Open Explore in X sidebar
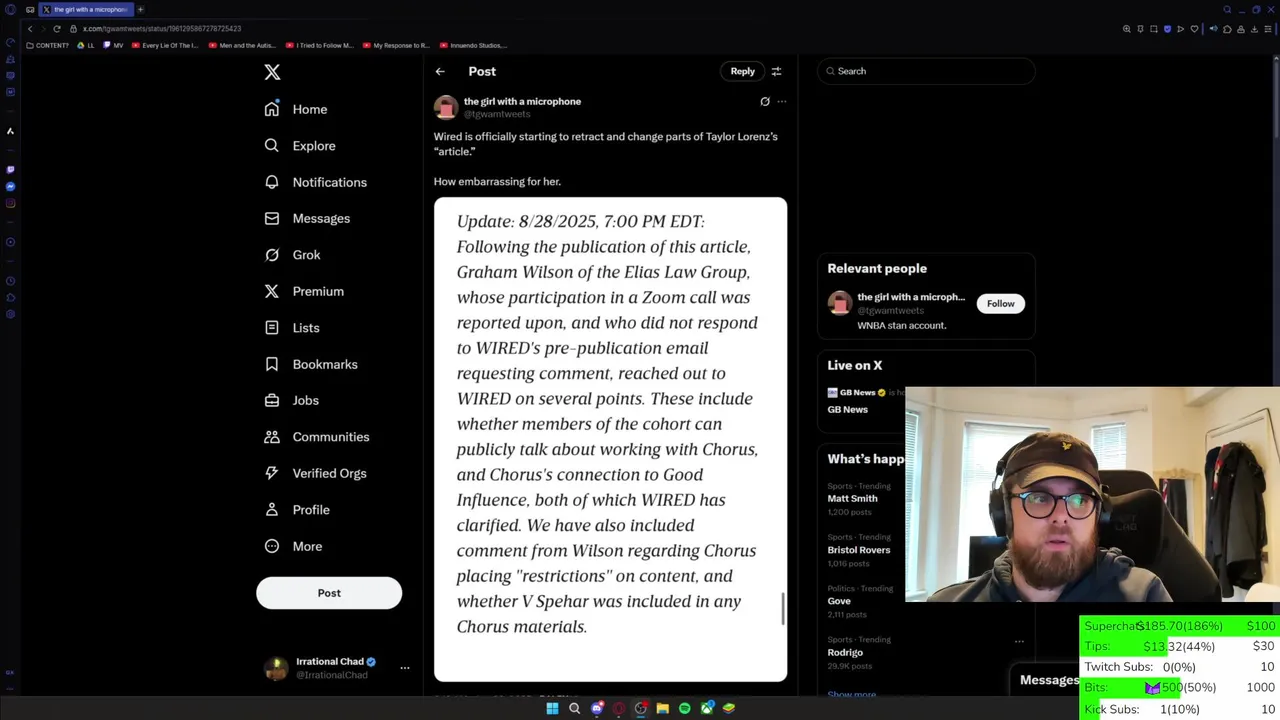 point(300,146)
